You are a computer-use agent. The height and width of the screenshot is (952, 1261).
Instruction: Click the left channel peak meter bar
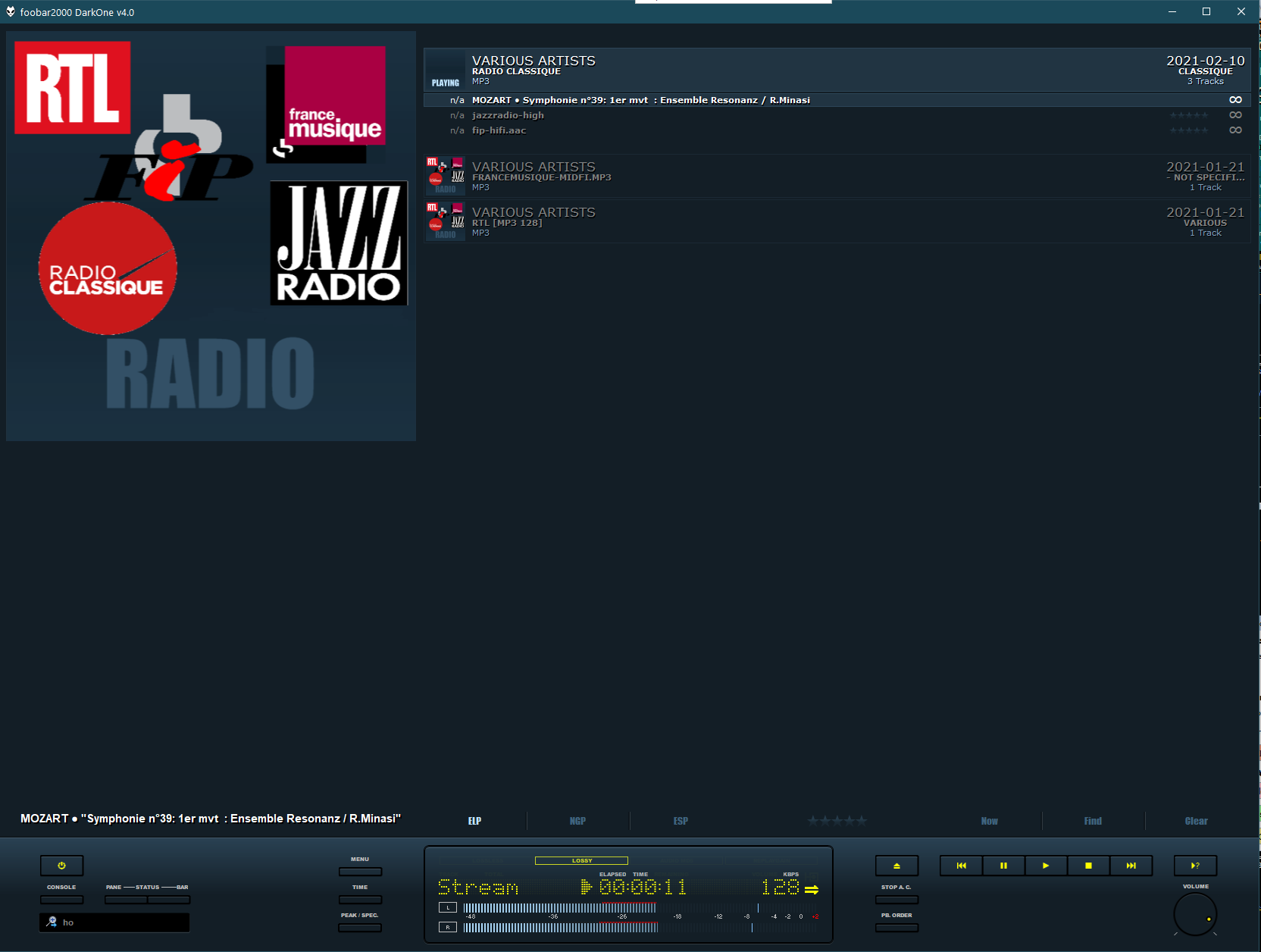click(x=560, y=907)
